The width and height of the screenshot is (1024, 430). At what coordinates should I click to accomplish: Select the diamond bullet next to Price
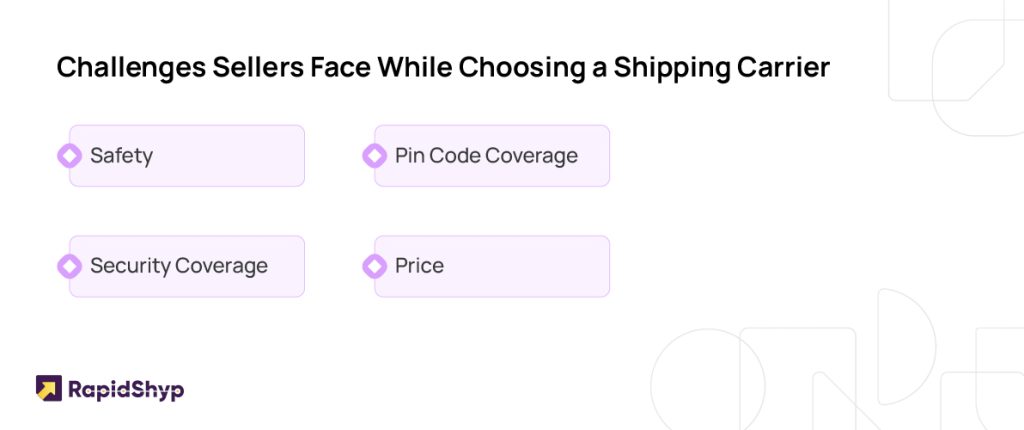(374, 266)
